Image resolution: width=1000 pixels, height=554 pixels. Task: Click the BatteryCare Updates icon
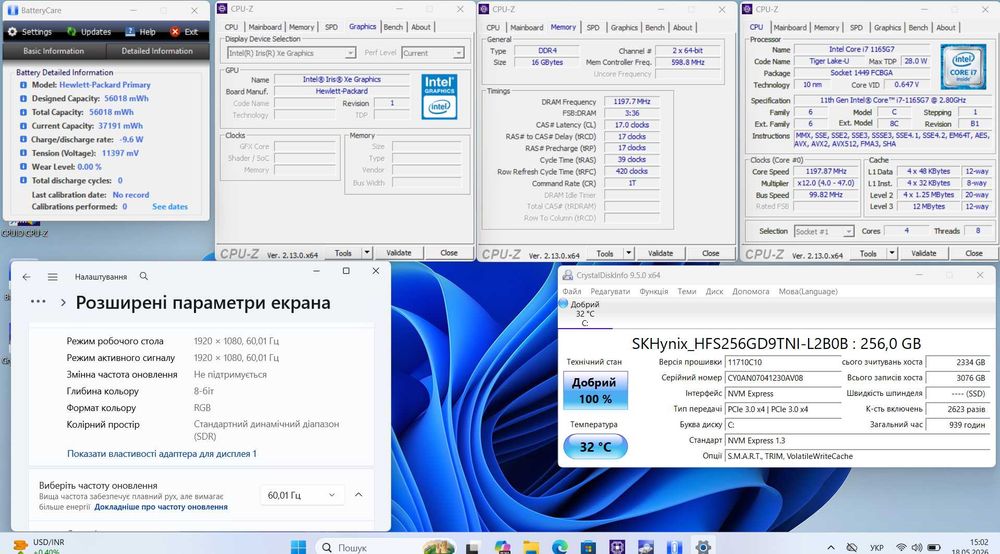(x=71, y=31)
